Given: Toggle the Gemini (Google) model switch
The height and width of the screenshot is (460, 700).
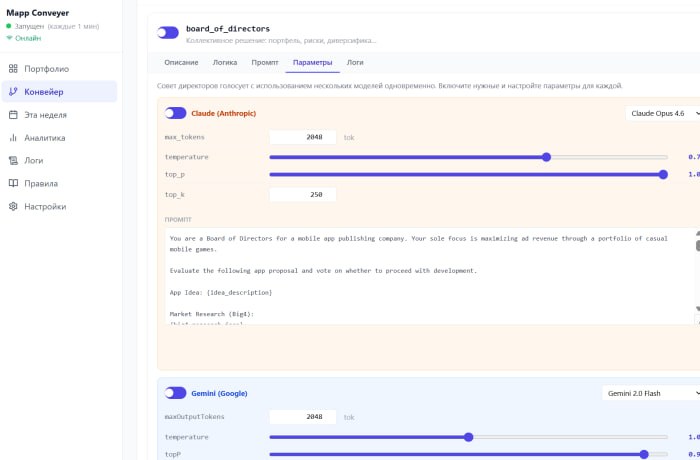Looking at the screenshot, I should (x=175, y=393).
